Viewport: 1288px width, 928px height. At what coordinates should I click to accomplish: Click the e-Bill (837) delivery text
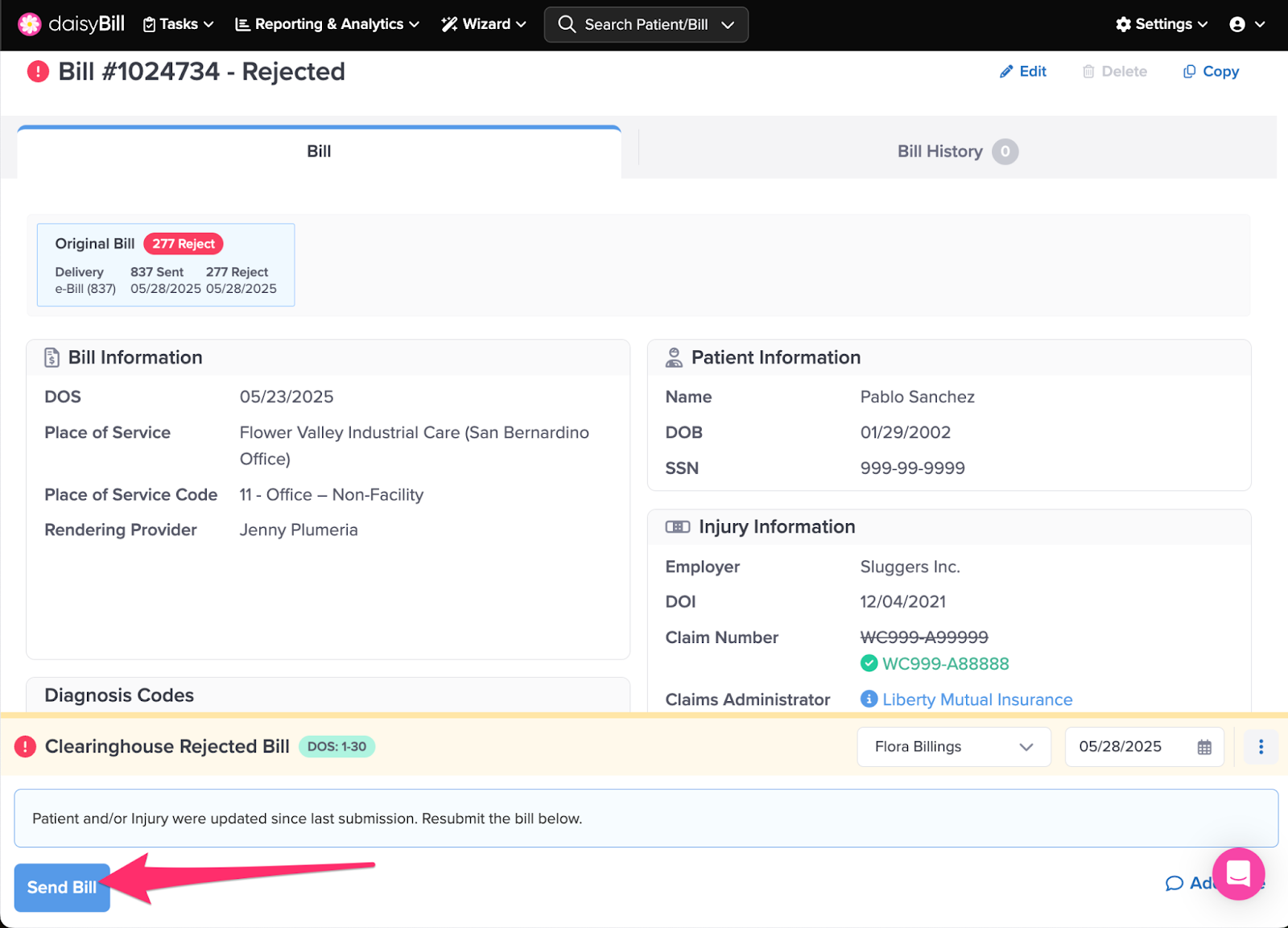pos(85,289)
